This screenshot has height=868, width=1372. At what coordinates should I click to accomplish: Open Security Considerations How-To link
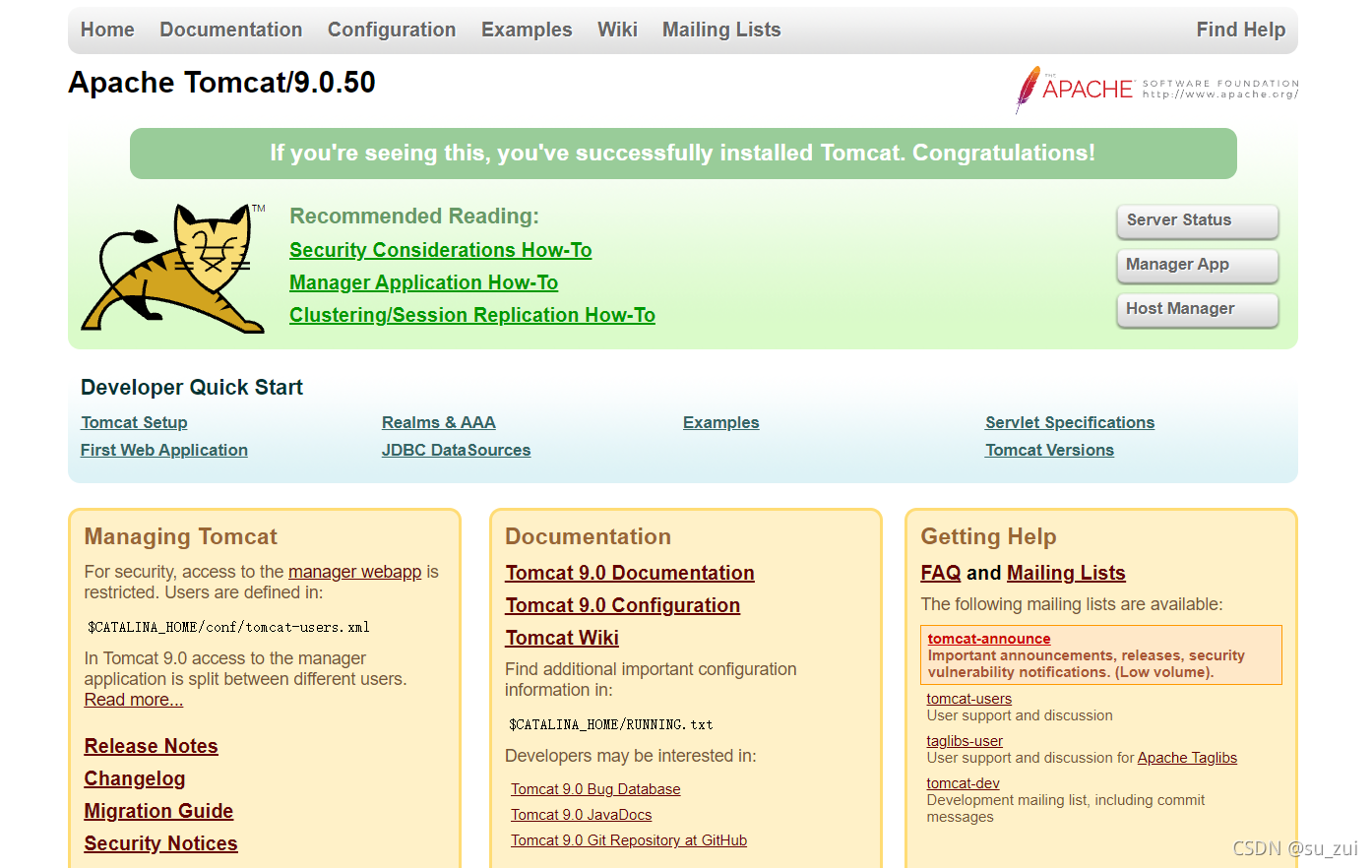click(441, 250)
